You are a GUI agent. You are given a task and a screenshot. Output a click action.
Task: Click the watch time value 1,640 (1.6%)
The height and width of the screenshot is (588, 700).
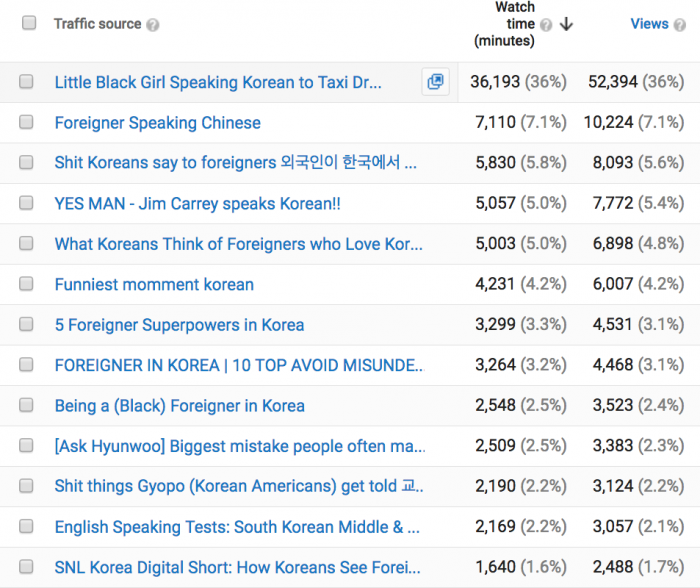tap(521, 567)
